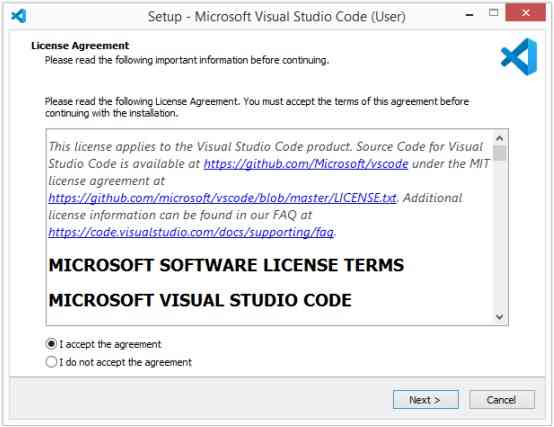Click the VS Code icon in title bar
This screenshot has height=427, width=554.
click(19, 16)
